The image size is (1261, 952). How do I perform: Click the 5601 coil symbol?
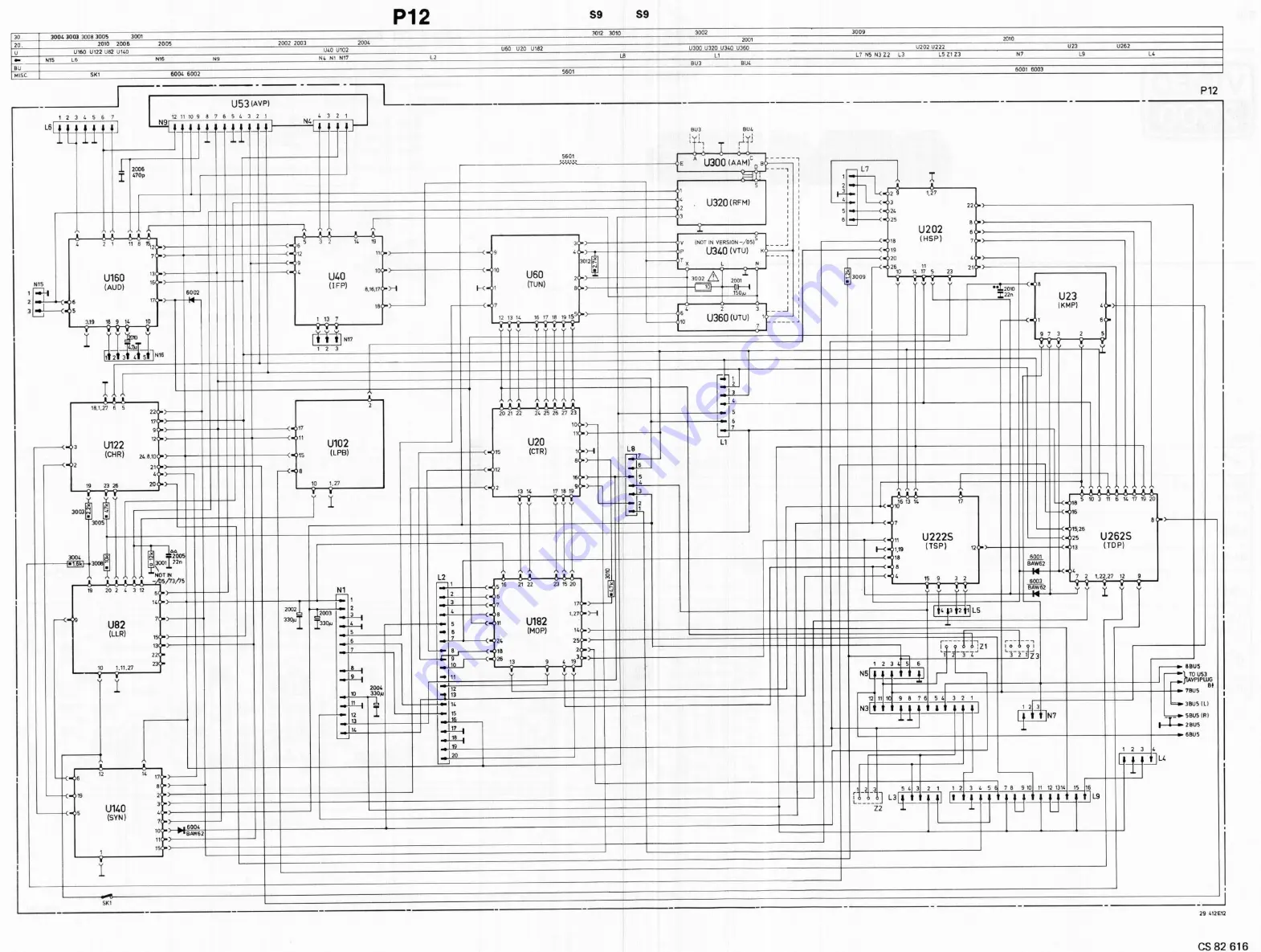pyautogui.click(x=569, y=163)
